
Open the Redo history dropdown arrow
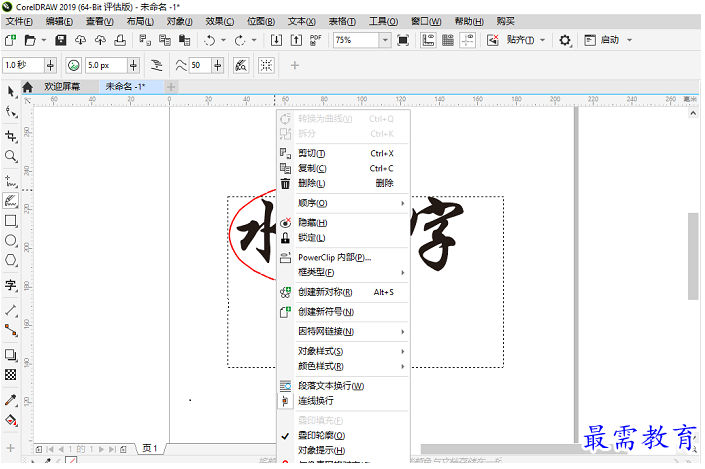(254, 40)
